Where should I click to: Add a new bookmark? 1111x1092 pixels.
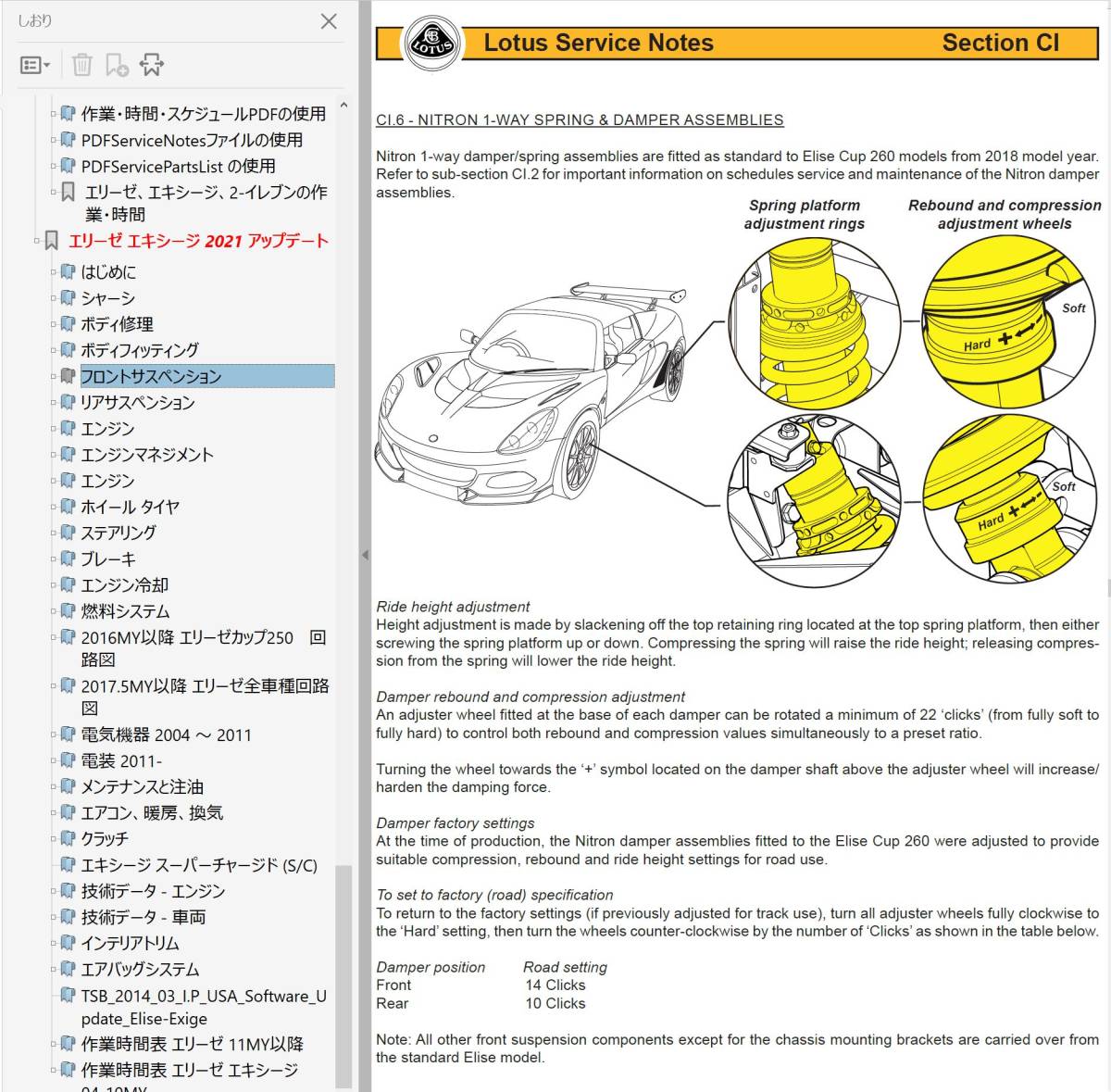pyautogui.click(x=117, y=65)
